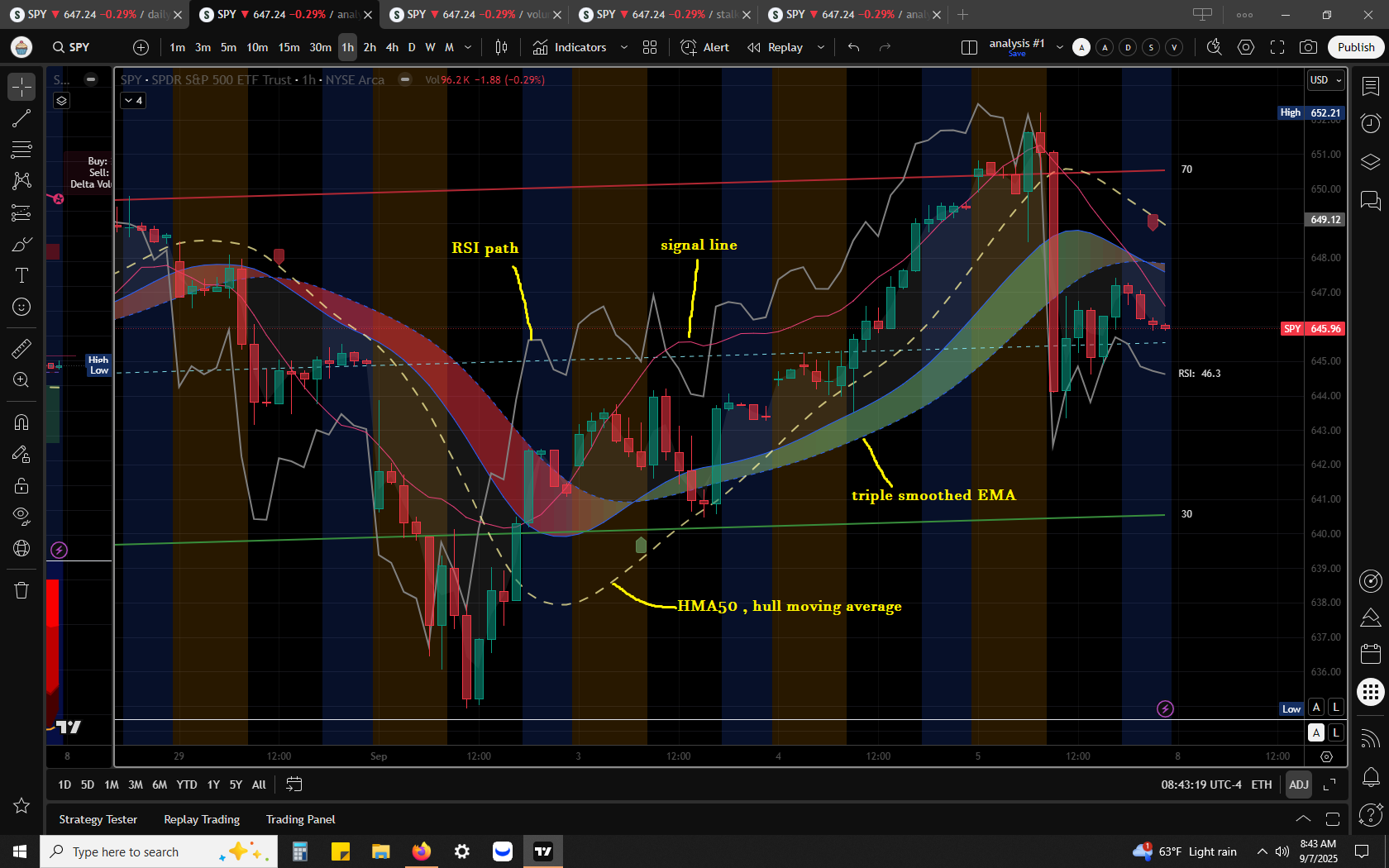Open the calendar panel in the right sidebar
1389x868 pixels.
[1371, 654]
